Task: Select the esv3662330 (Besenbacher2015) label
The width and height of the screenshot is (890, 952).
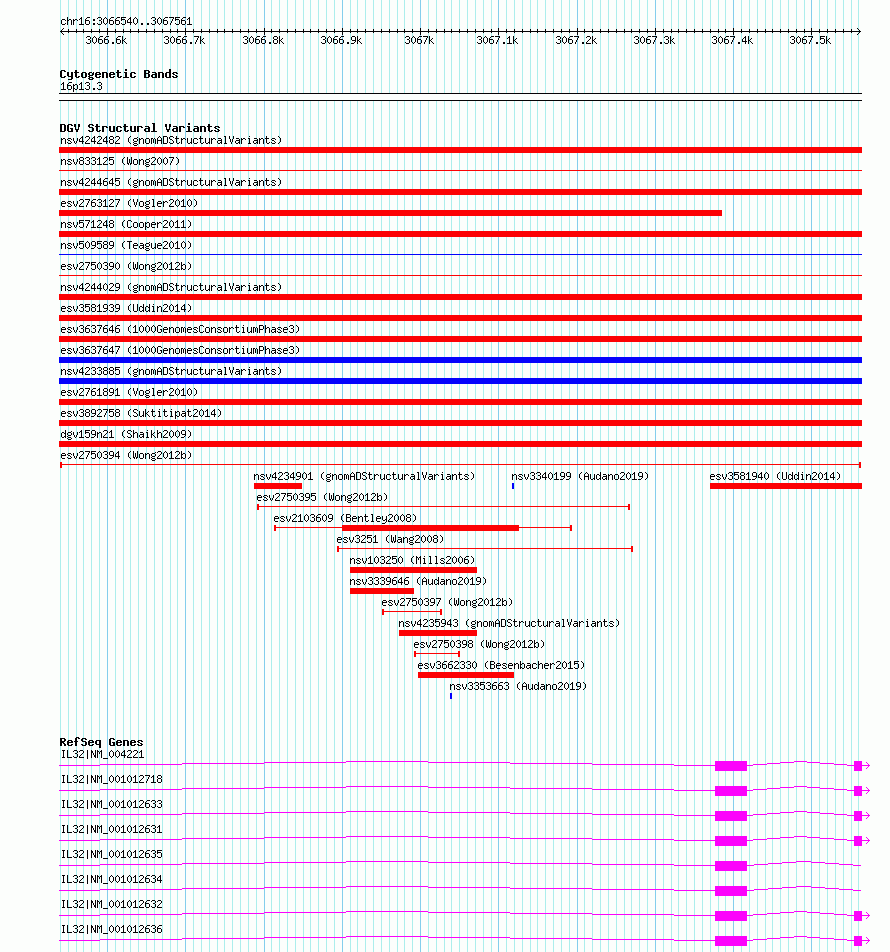Action: coord(501,665)
